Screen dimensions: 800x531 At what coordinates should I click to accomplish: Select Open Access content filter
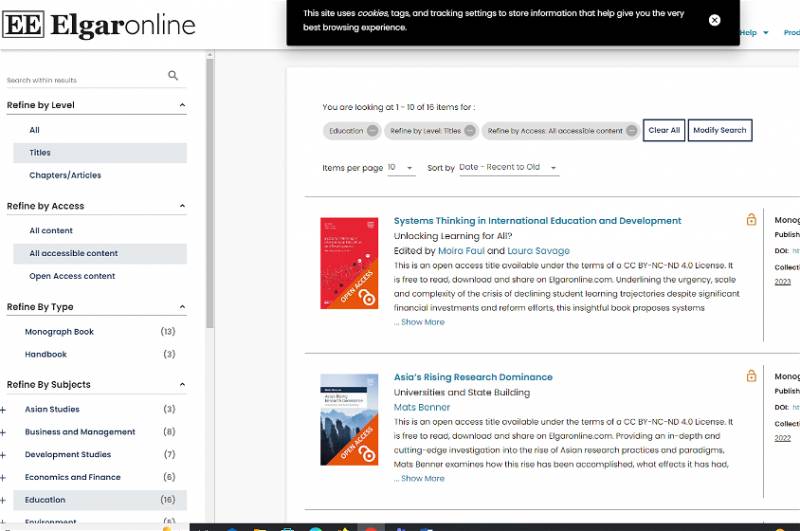pyautogui.click(x=72, y=276)
